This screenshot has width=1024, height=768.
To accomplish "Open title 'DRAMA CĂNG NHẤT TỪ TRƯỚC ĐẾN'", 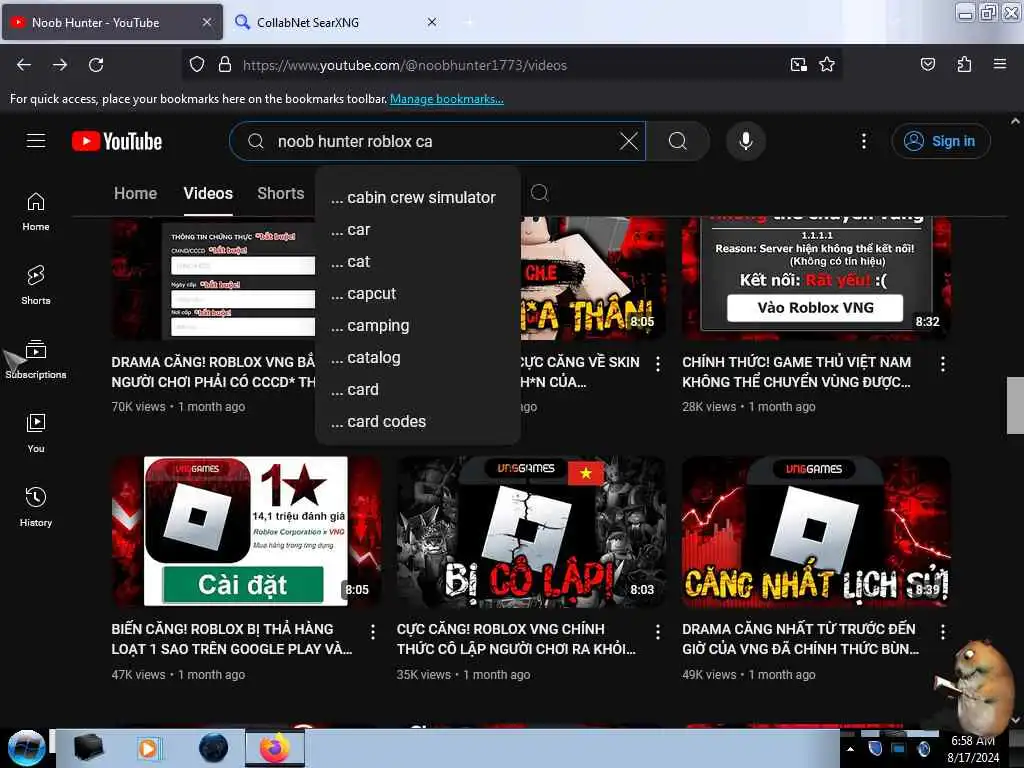I will pyautogui.click(x=801, y=638).
